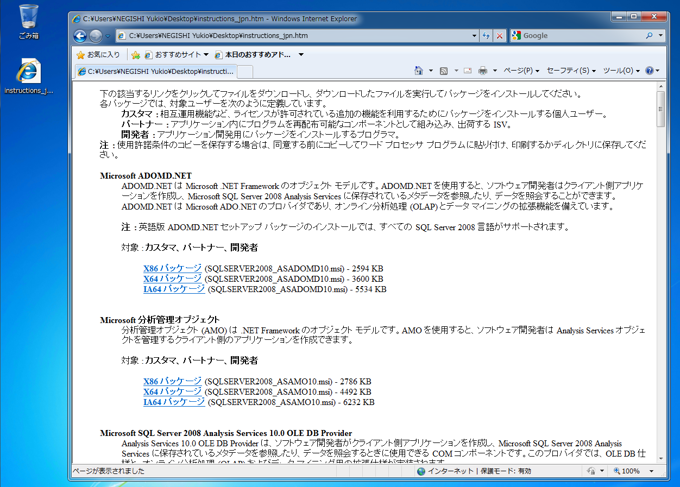Click the ごみ箱 recycle bin desktop icon
The height and width of the screenshot is (487, 680).
tap(29, 22)
